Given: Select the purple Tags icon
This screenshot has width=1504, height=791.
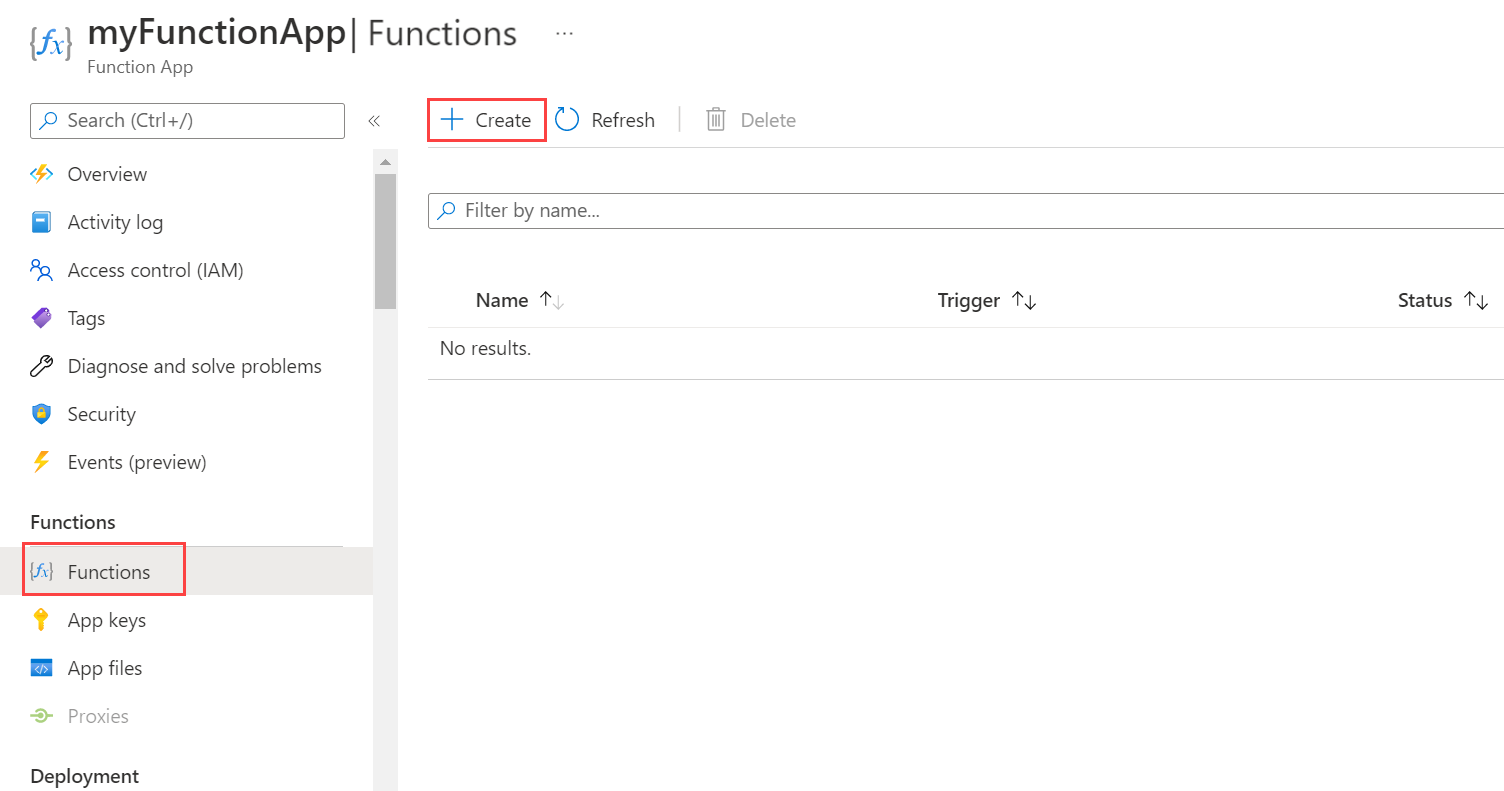Looking at the screenshot, I should click(x=41, y=318).
